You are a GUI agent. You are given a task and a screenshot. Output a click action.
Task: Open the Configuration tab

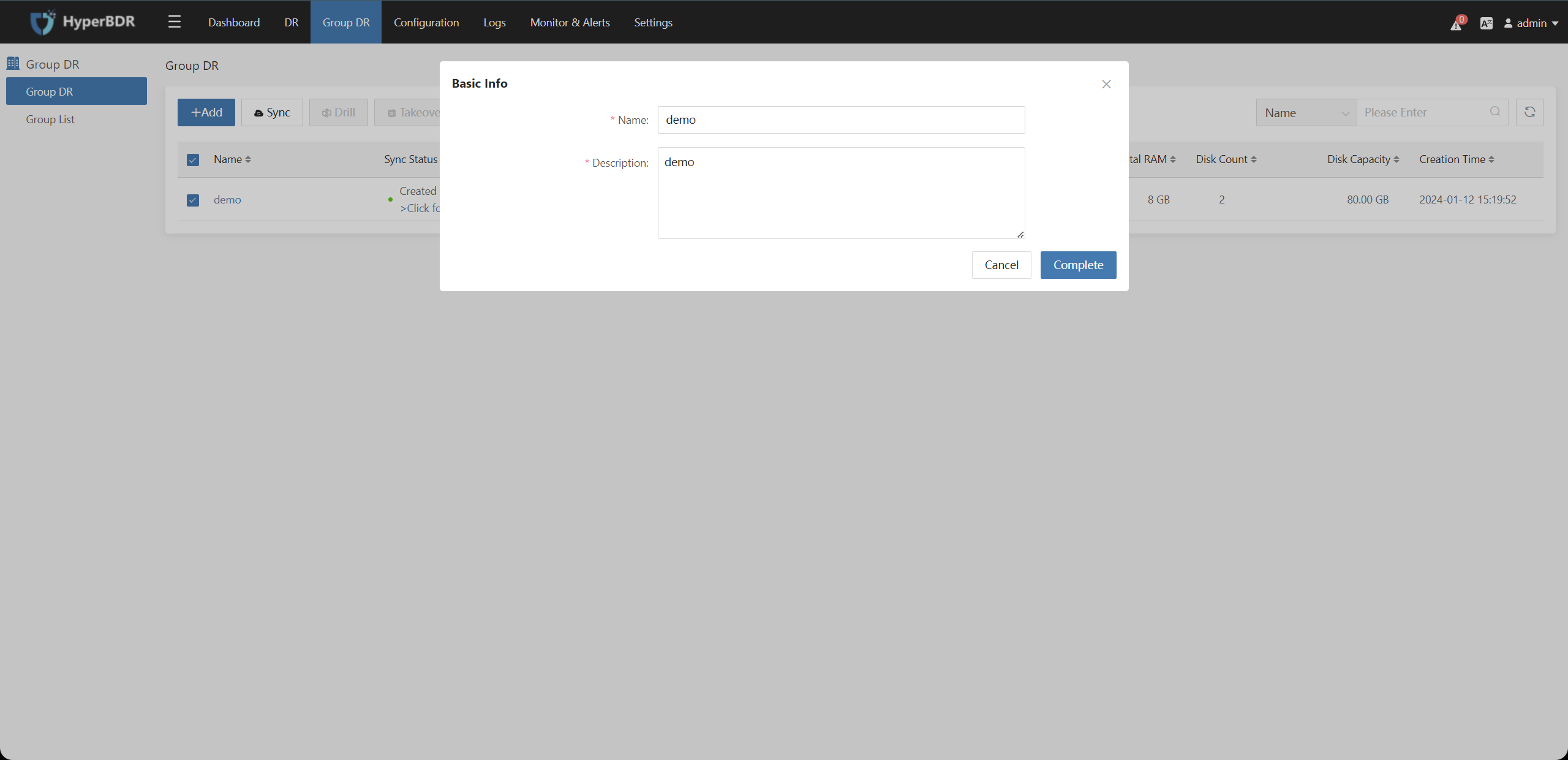426,22
